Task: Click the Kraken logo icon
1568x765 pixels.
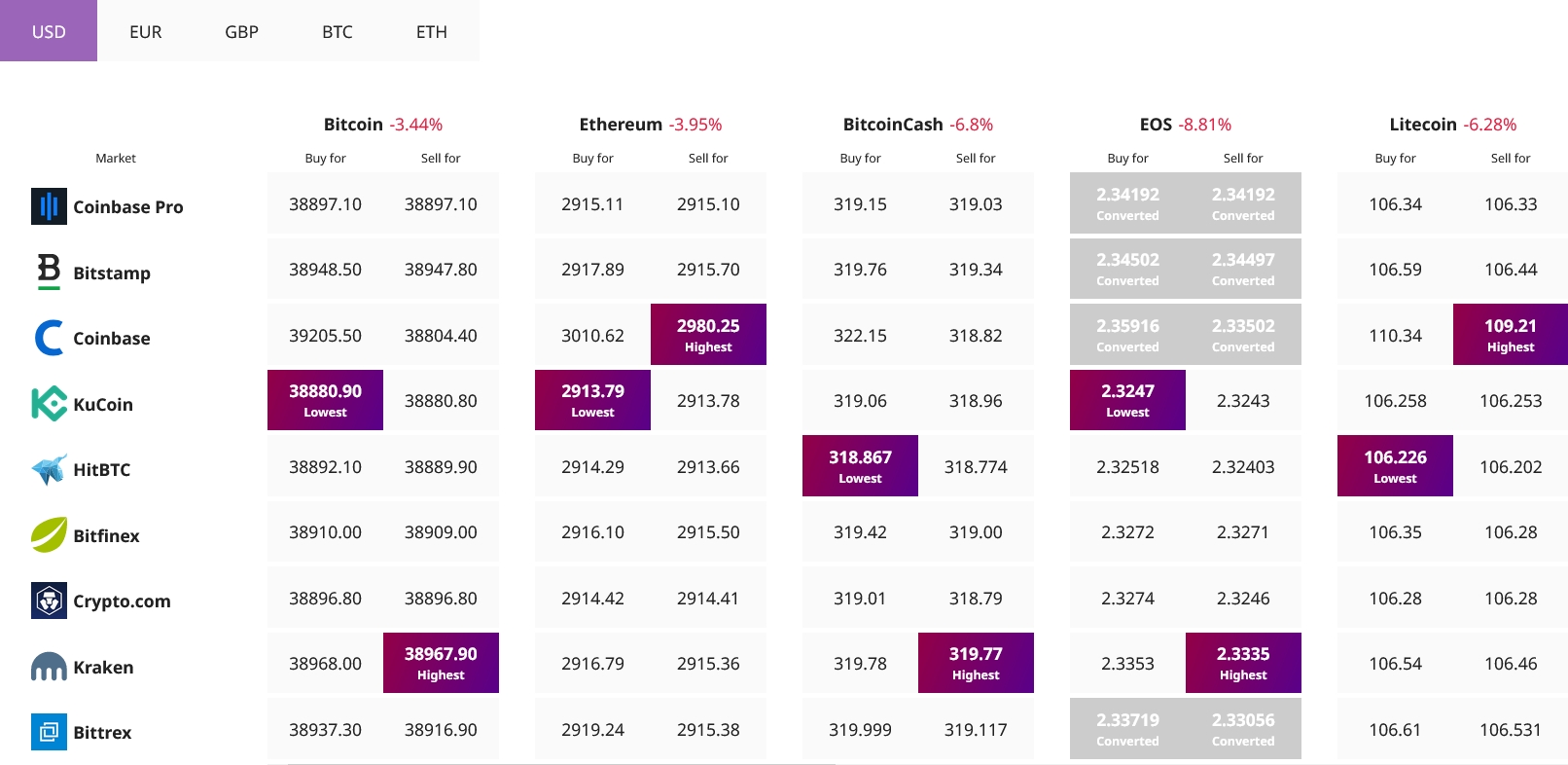Action: (x=49, y=667)
